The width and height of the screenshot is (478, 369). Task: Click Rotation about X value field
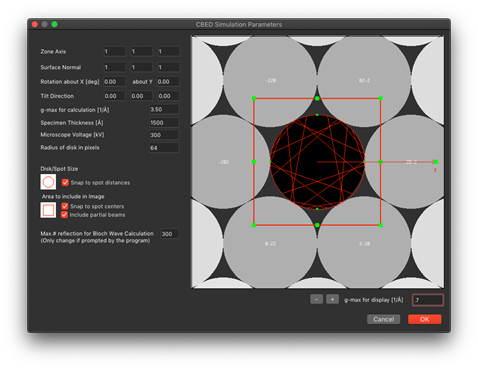115,82
